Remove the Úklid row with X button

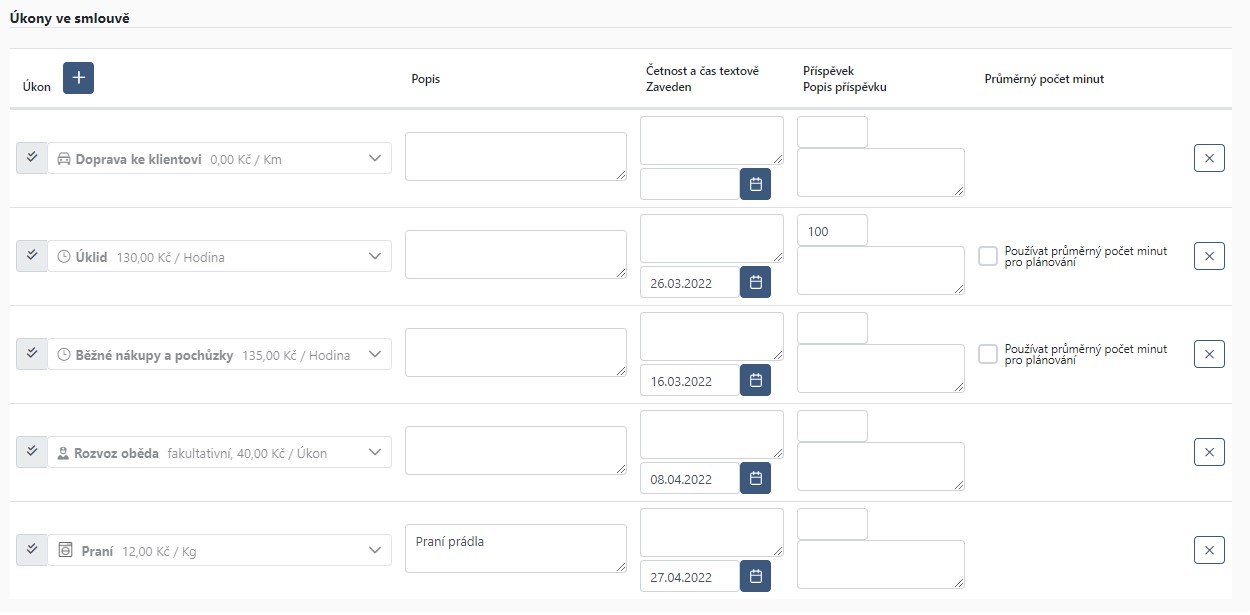point(1209,256)
